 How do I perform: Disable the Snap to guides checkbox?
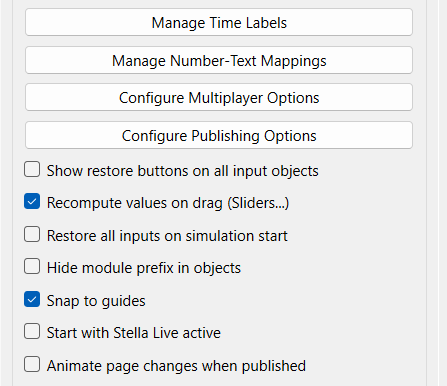[32, 299]
